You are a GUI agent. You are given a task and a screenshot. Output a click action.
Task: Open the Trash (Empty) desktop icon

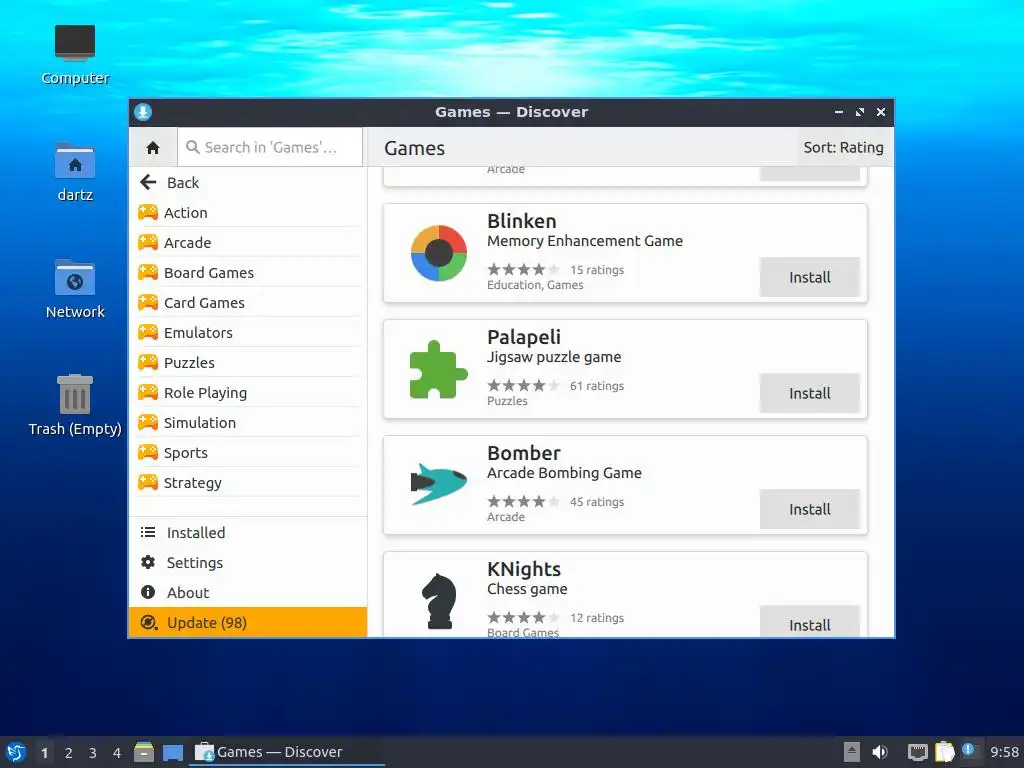point(74,405)
